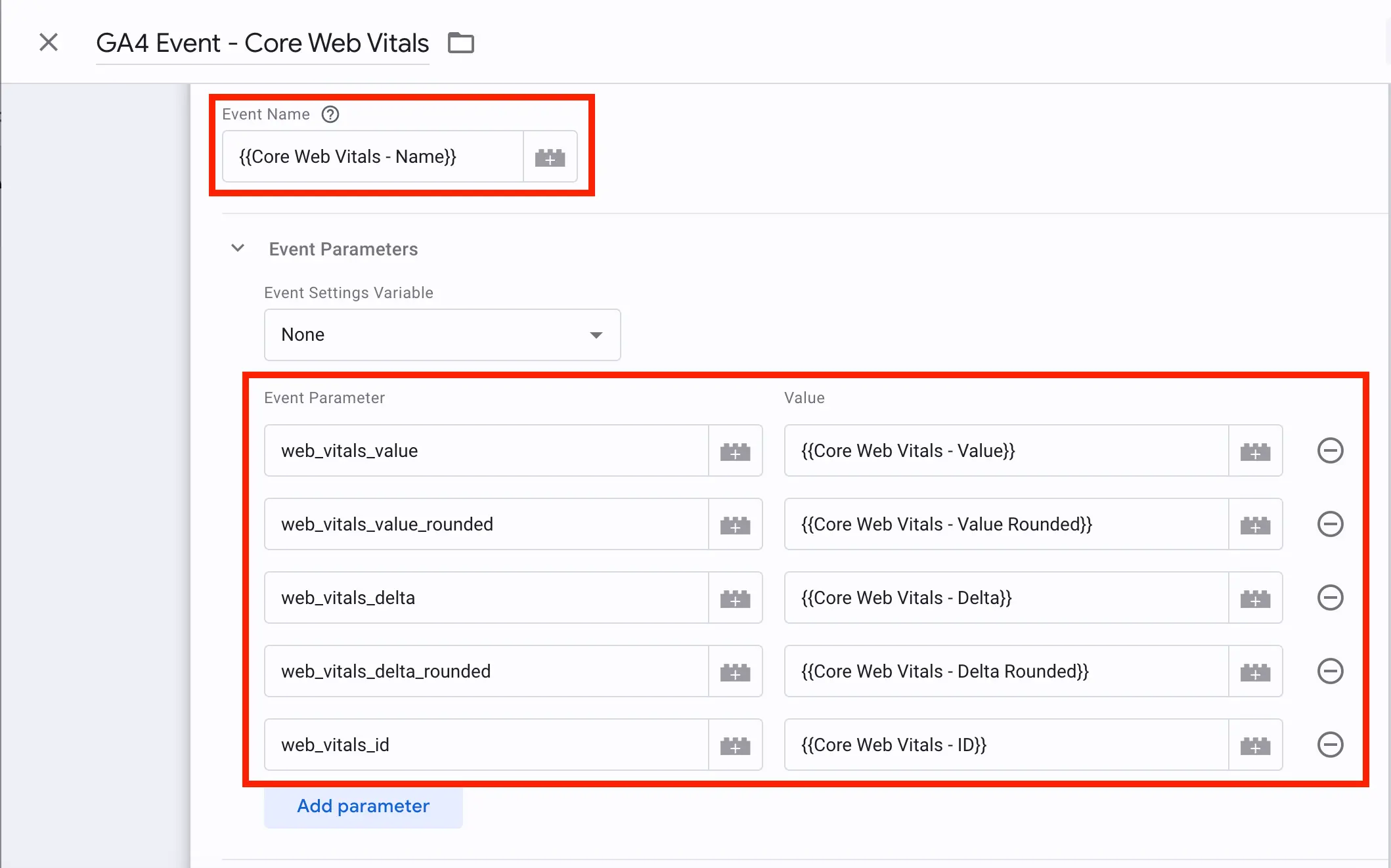Open the Event Name help tooltip
The height and width of the screenshot is (868, 1391).
pyautogui.click(x=330, y=114)
